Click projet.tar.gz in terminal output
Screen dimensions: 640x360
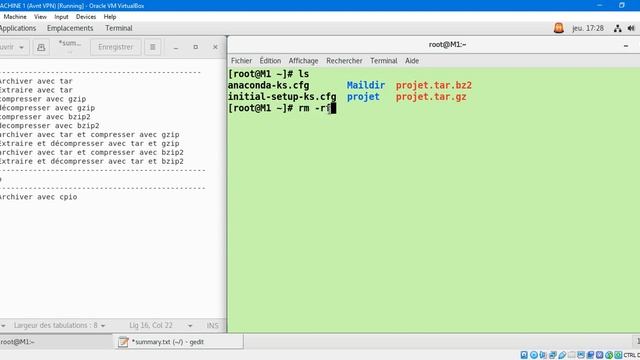point(431,97)
